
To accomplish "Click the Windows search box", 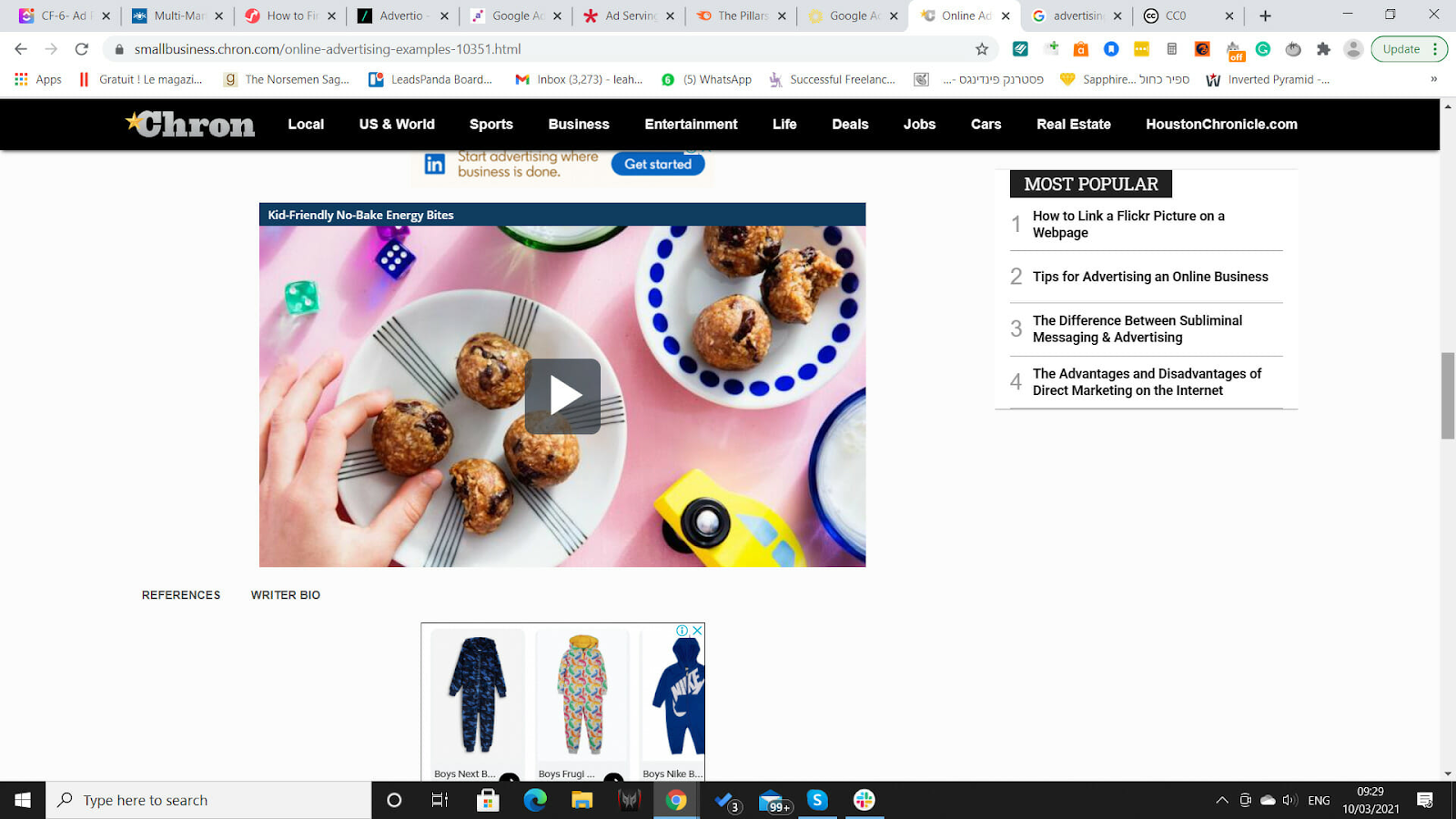I will (209, 800).
